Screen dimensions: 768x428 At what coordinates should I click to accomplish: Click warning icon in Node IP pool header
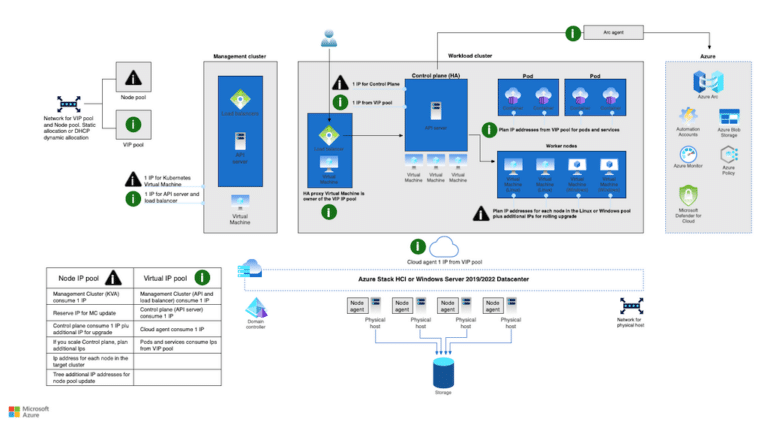point(113,278)
